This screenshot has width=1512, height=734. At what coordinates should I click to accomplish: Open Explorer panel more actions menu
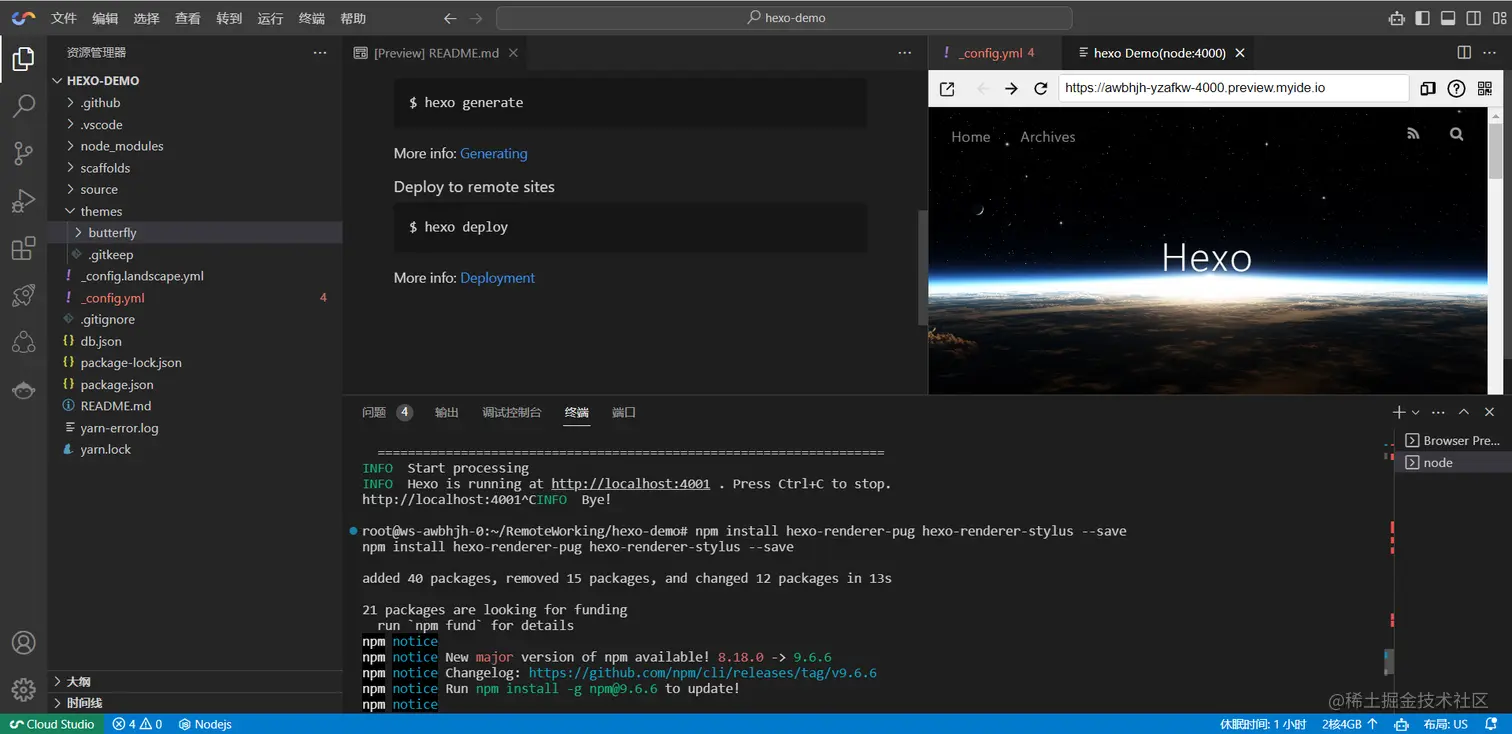tap(320, 52)
